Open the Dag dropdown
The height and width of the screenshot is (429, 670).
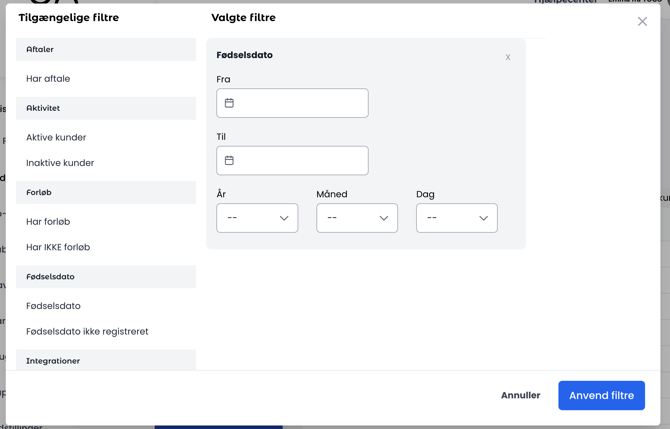[x=457, y=218]
